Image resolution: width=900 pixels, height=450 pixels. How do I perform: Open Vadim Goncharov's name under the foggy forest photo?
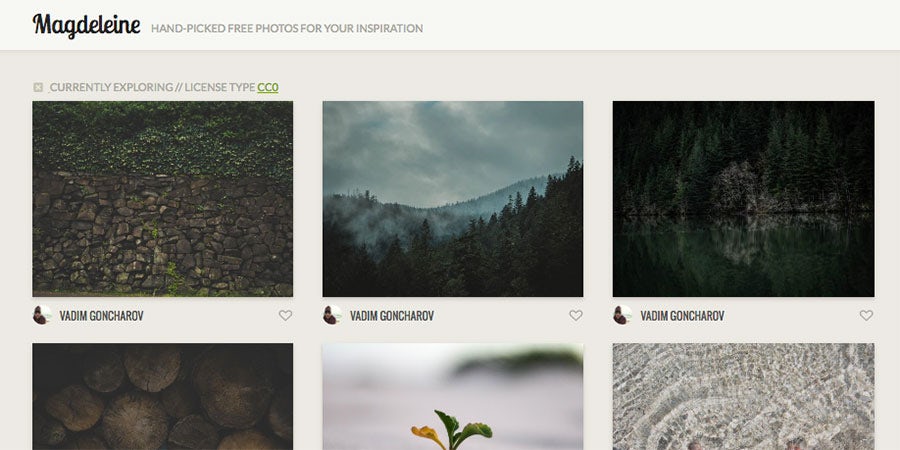pyautogui.click(x=392, y=316)
